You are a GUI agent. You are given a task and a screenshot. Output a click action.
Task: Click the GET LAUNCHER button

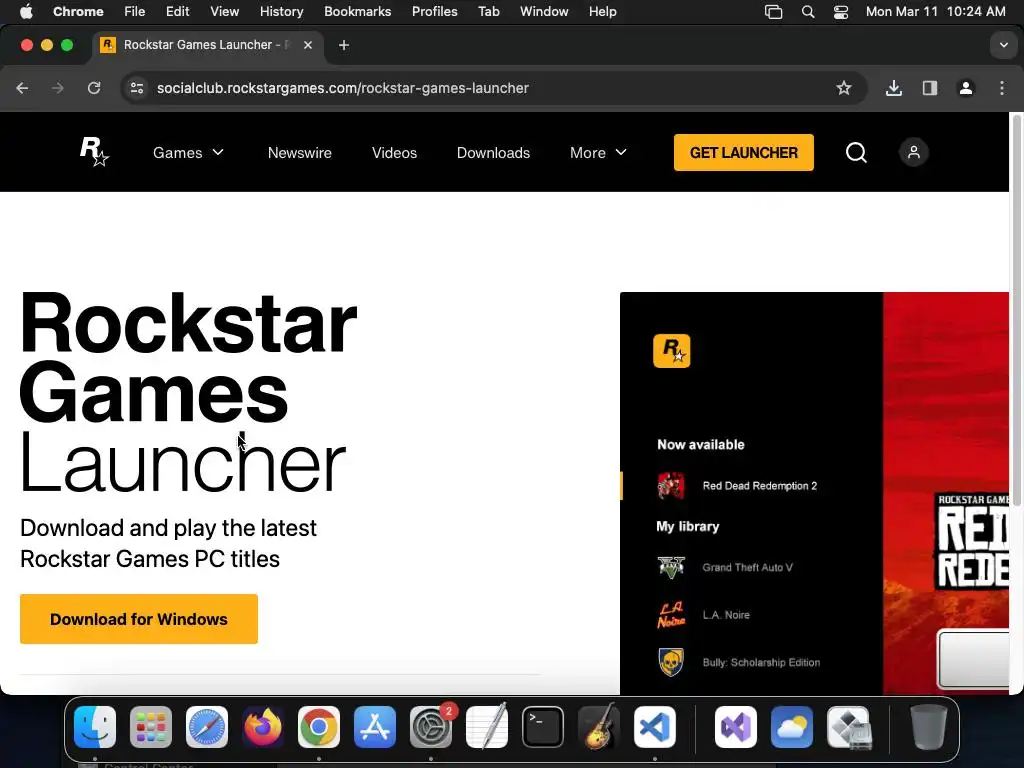click(x=744, y=152)
